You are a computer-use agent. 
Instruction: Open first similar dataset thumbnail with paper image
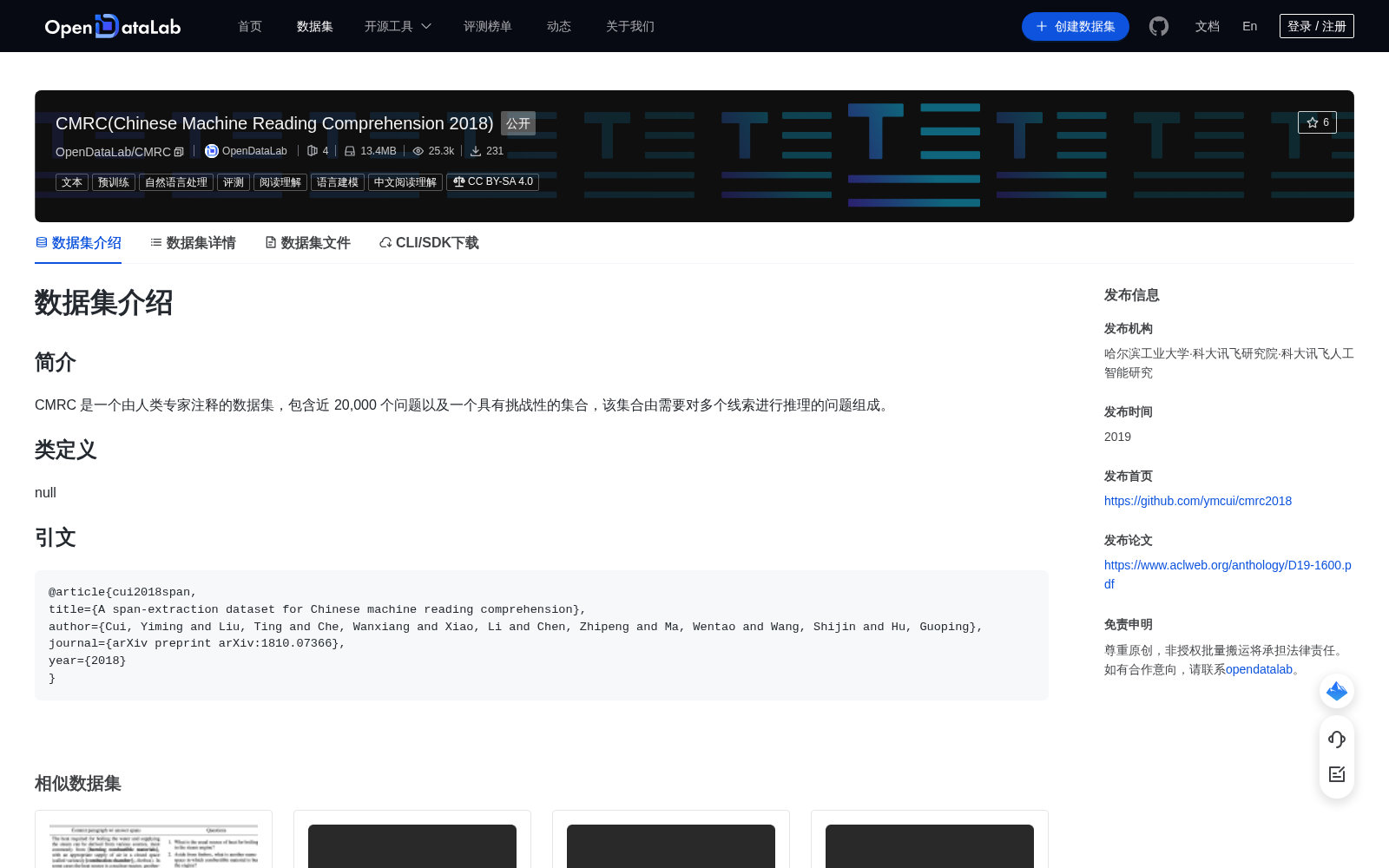click(154, 846)
